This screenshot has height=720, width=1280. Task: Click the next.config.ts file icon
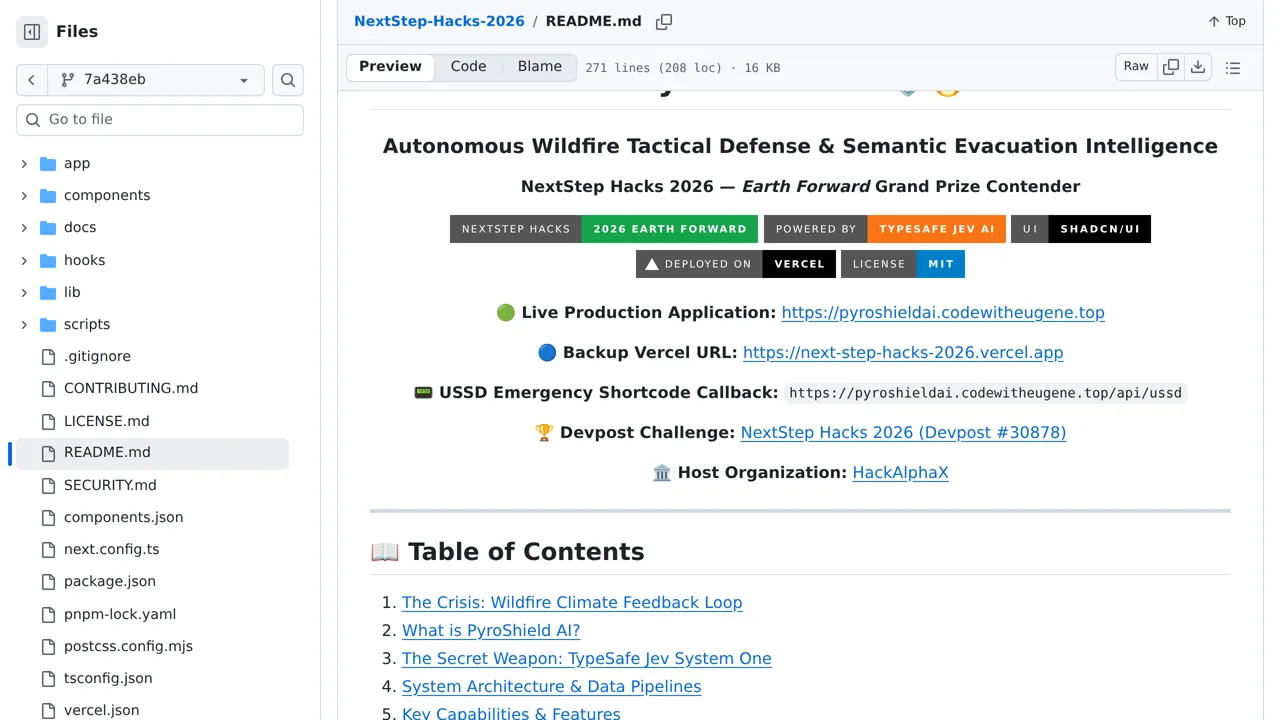[48, 549]
